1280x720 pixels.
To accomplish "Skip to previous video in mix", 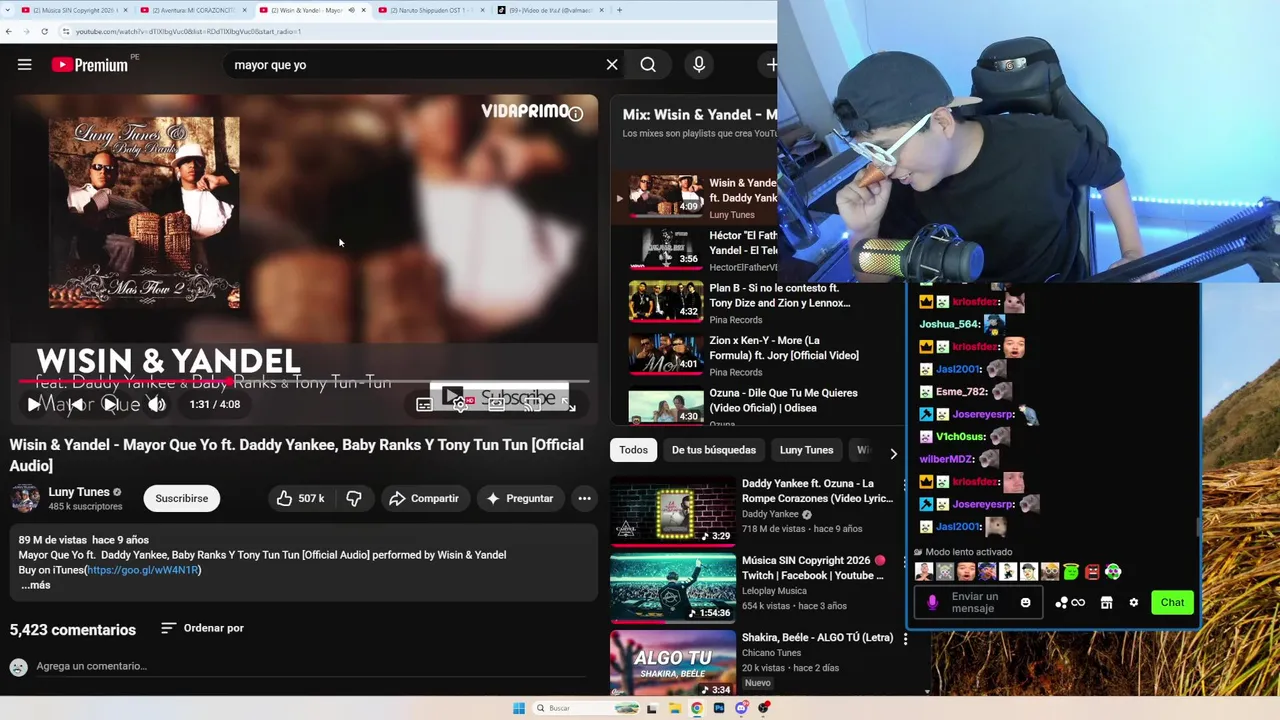I will click(76, 404).
